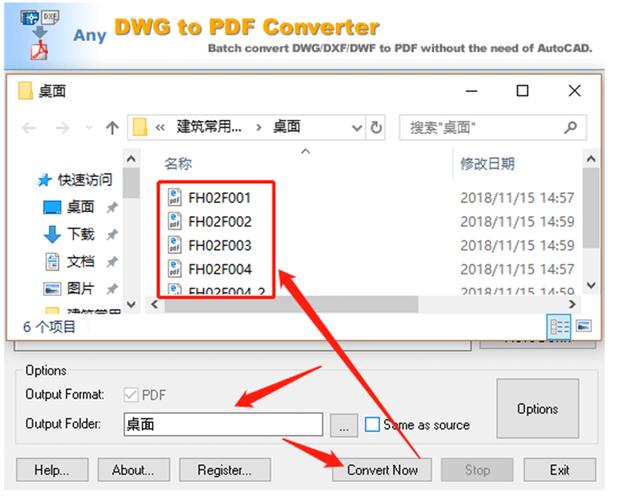Click the search magnifier icon
Image resolution: width=625 pixels, height=500 pixels.
[570, 128]
